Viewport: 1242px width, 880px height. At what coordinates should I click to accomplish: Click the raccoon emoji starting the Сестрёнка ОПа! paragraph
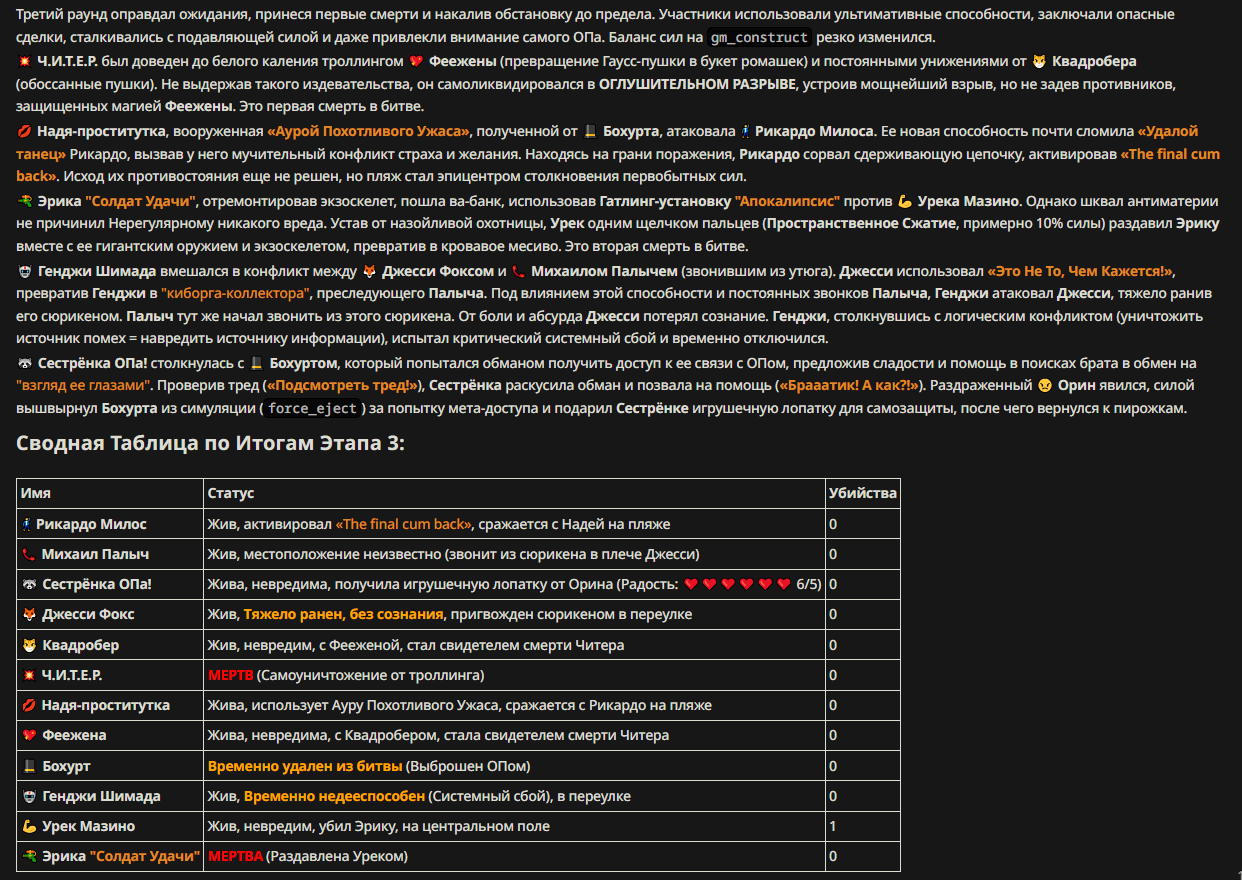[24, 363]
